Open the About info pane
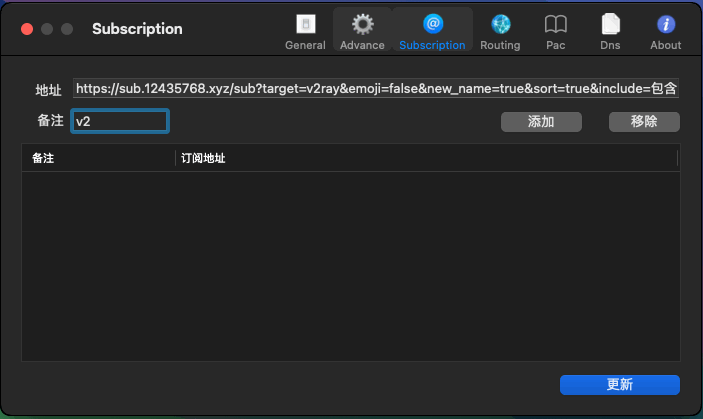This screenshot has height=419, width=703. [665, 31]
